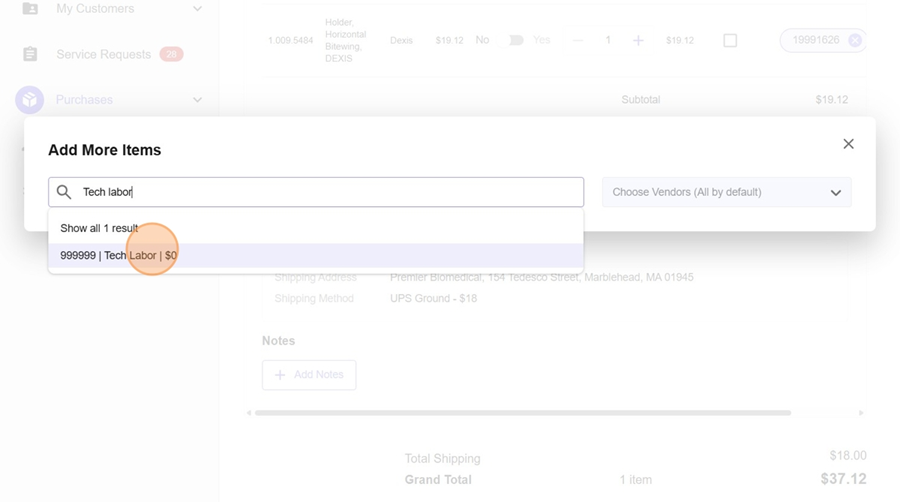Image resolution: width=900 pixels, height=502 pixels.
Task: Open the Service Requests sidebar link
Action: coord(103,54)
